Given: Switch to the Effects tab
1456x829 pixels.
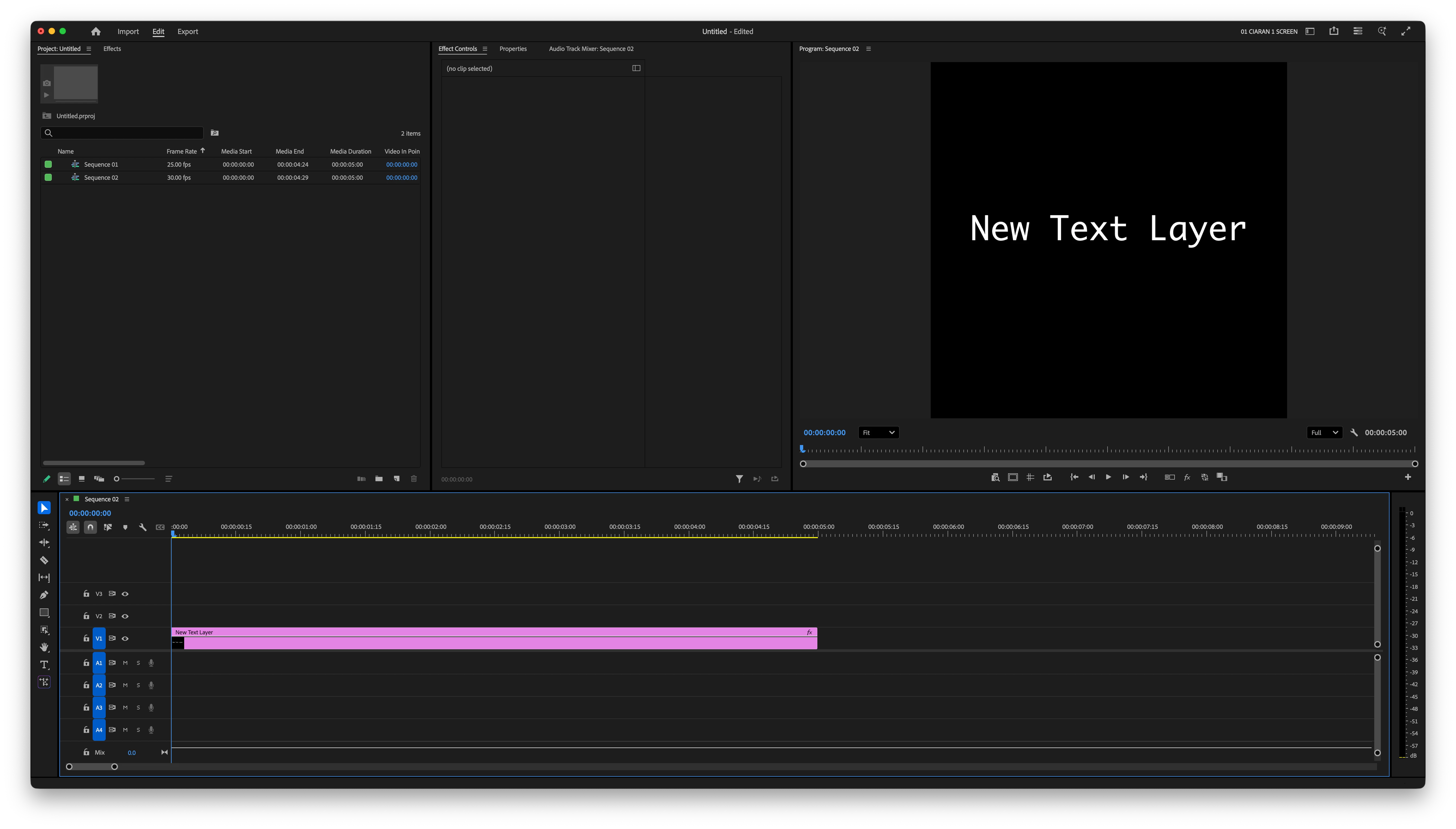Looking at the screenshot, I should click(x=112, y=49).
